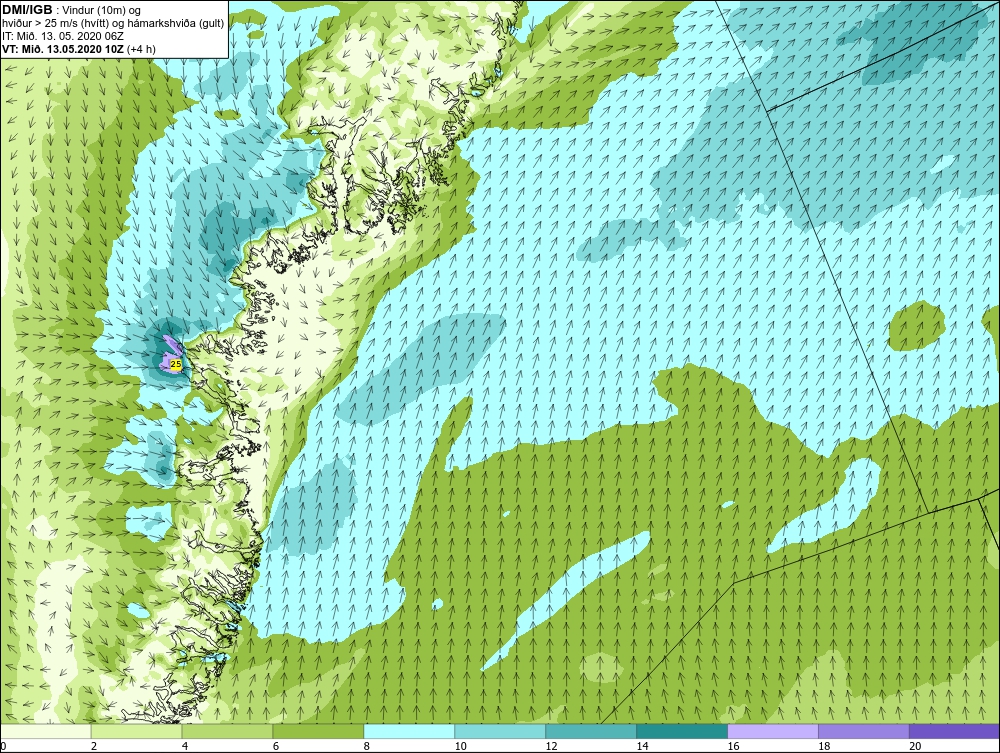Image resolution: width=1000 pixels, height=753 pixels.
Task: Click the legend scale label 12
Action: [x=551, y=746]
